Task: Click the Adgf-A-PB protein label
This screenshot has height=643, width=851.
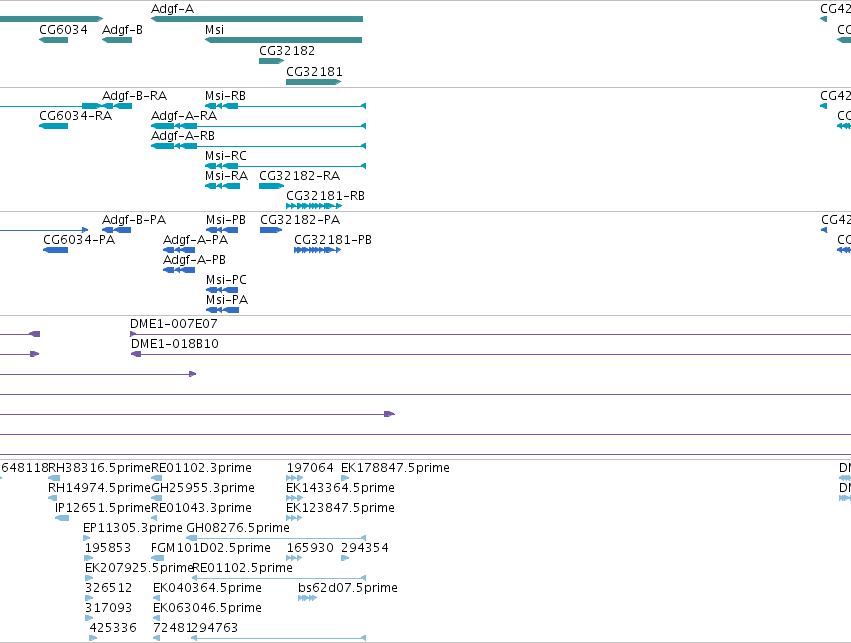Action: pyautogui.click(x=194, y=260)
